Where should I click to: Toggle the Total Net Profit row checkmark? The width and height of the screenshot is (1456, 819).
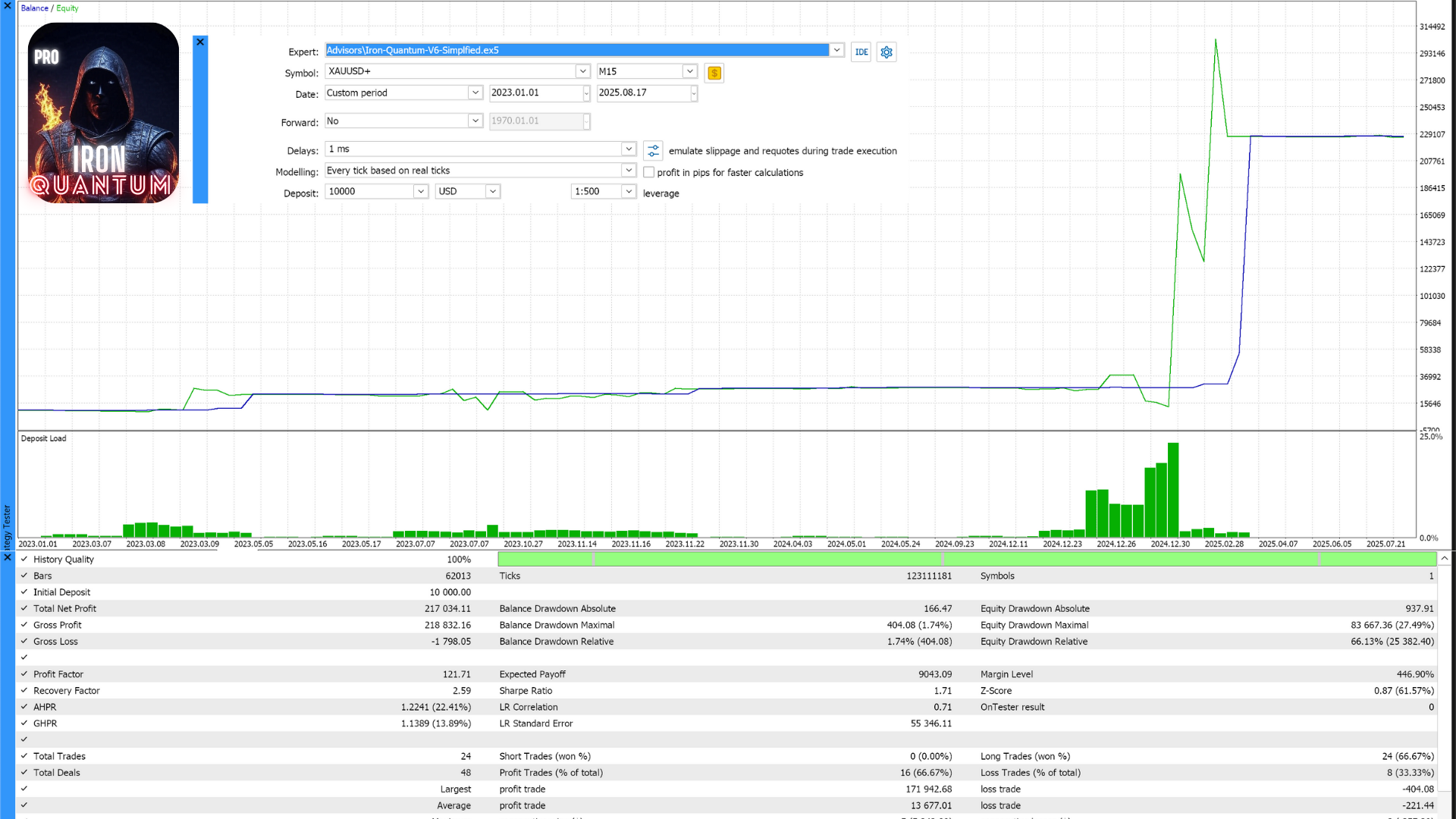tap(24, 608)
